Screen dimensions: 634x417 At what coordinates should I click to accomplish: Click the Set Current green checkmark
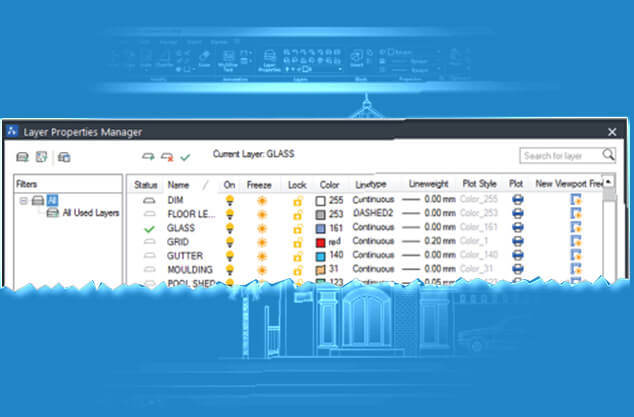[186, 157]
